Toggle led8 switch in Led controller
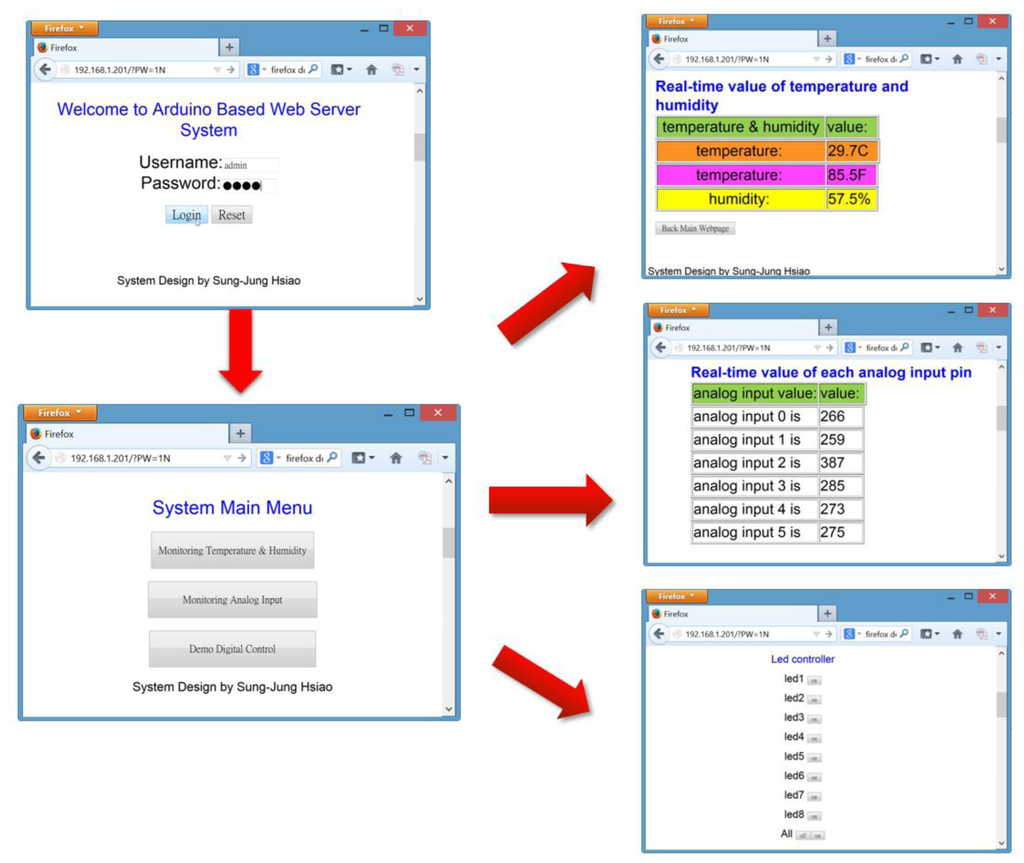Image resolution: width=1024 pixels, height=863 pixels. pyautogui.click(x=814, y=816)
